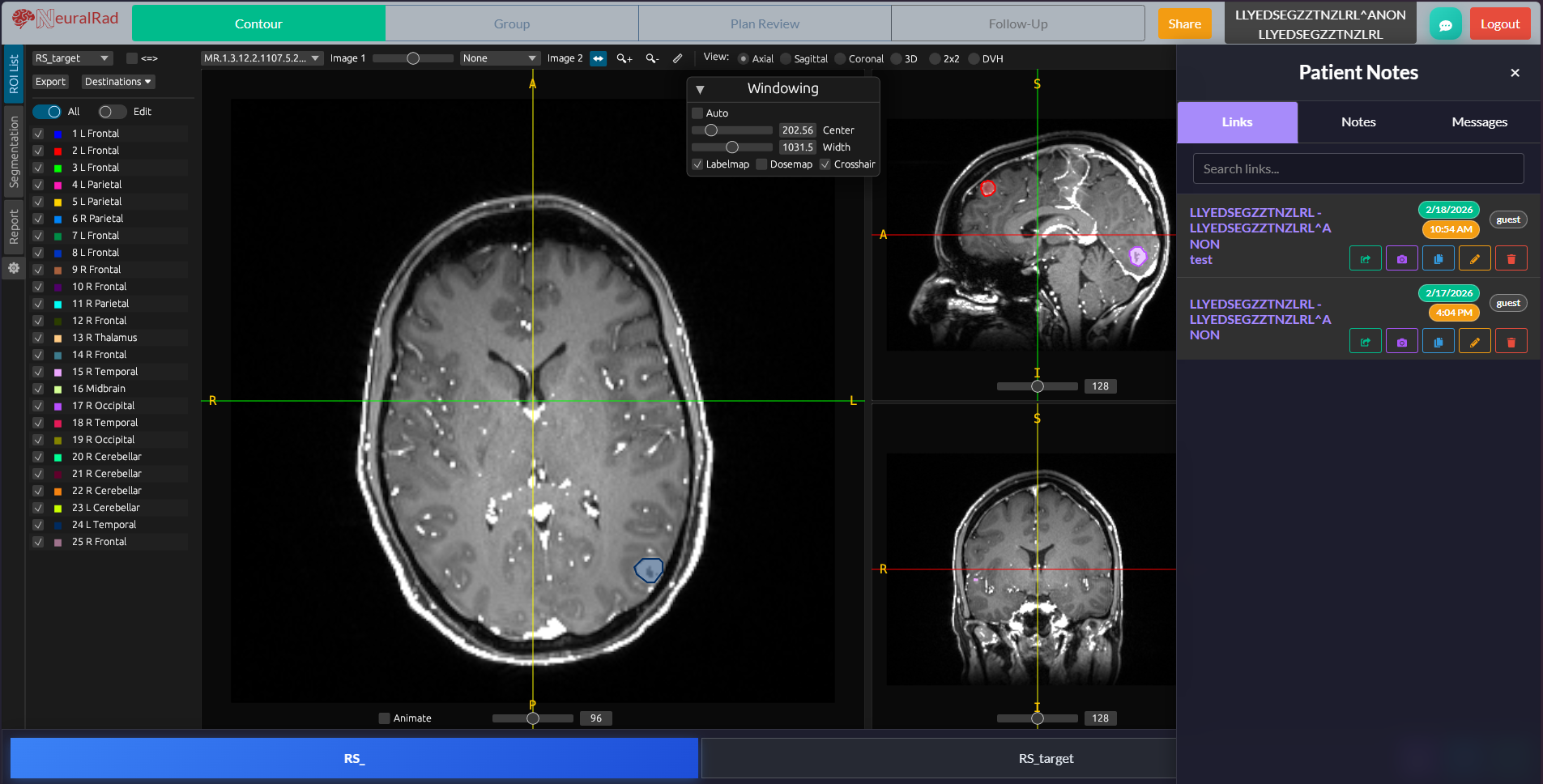The height and width of the screenshot is (784, 1543).
Task: Select the zoom-out magnifier tool
Action: pos(653,58)
